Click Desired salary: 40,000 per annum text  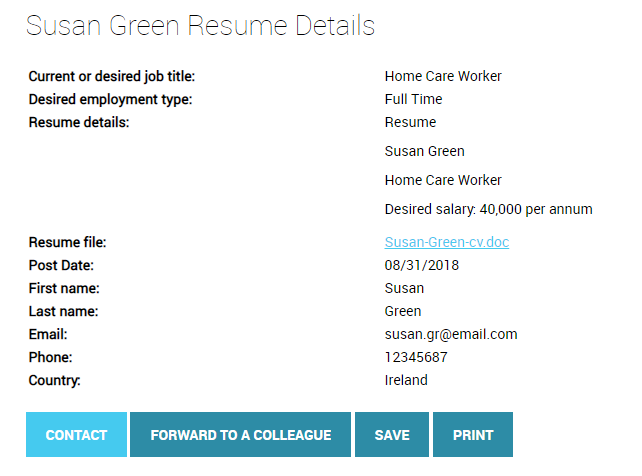point(488,209)
